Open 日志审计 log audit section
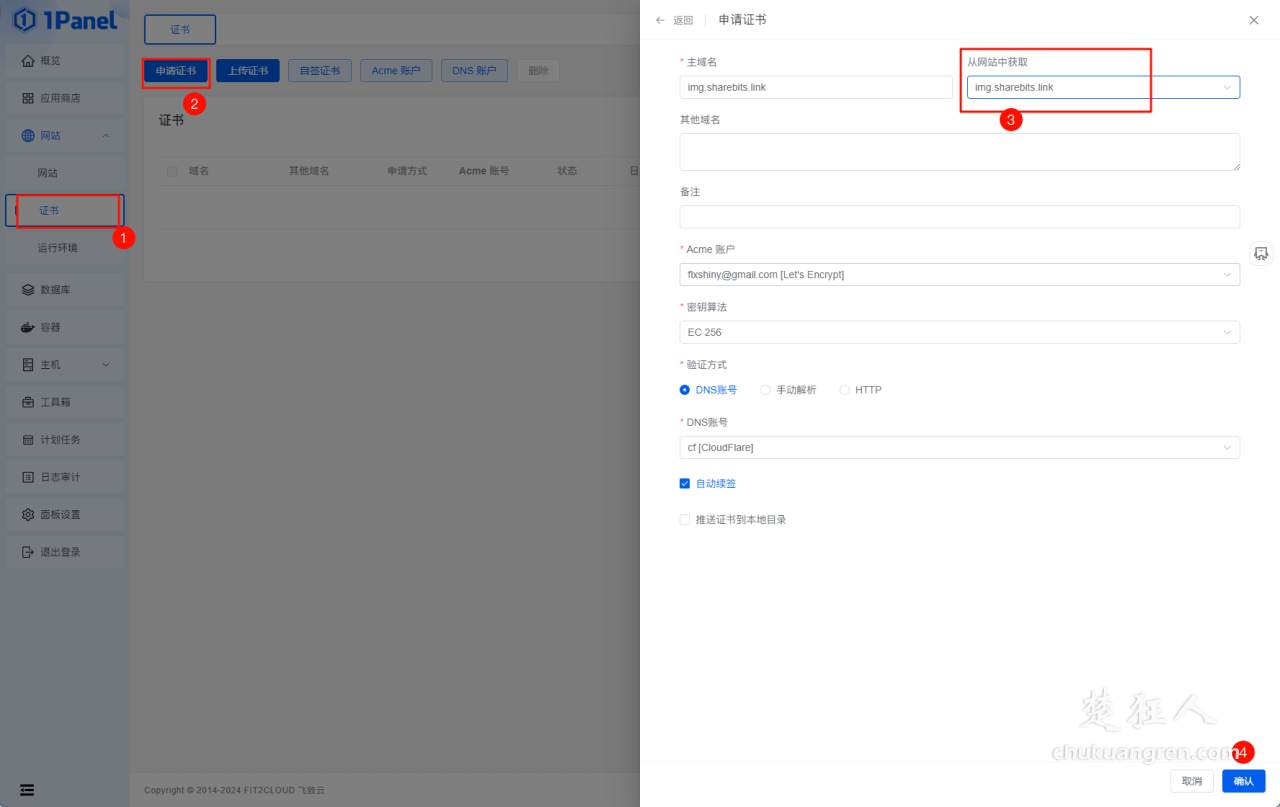The image size is (1280, 807). coord(64,477)
